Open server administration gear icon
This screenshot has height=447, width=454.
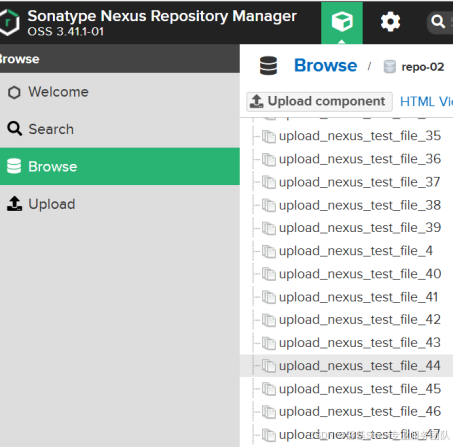[390, 22]
